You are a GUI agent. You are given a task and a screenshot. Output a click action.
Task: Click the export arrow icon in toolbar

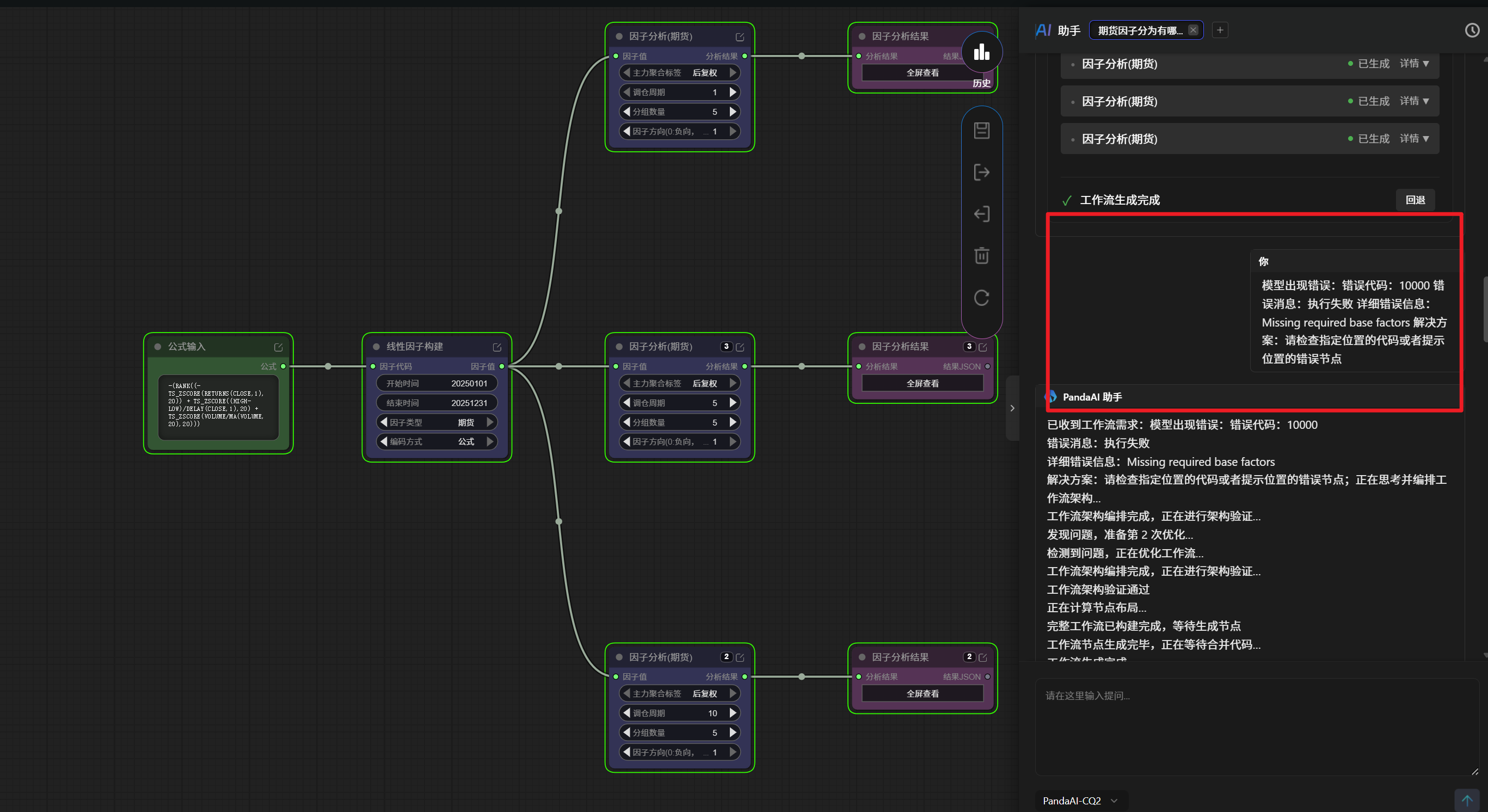click(x=981, y=172)
